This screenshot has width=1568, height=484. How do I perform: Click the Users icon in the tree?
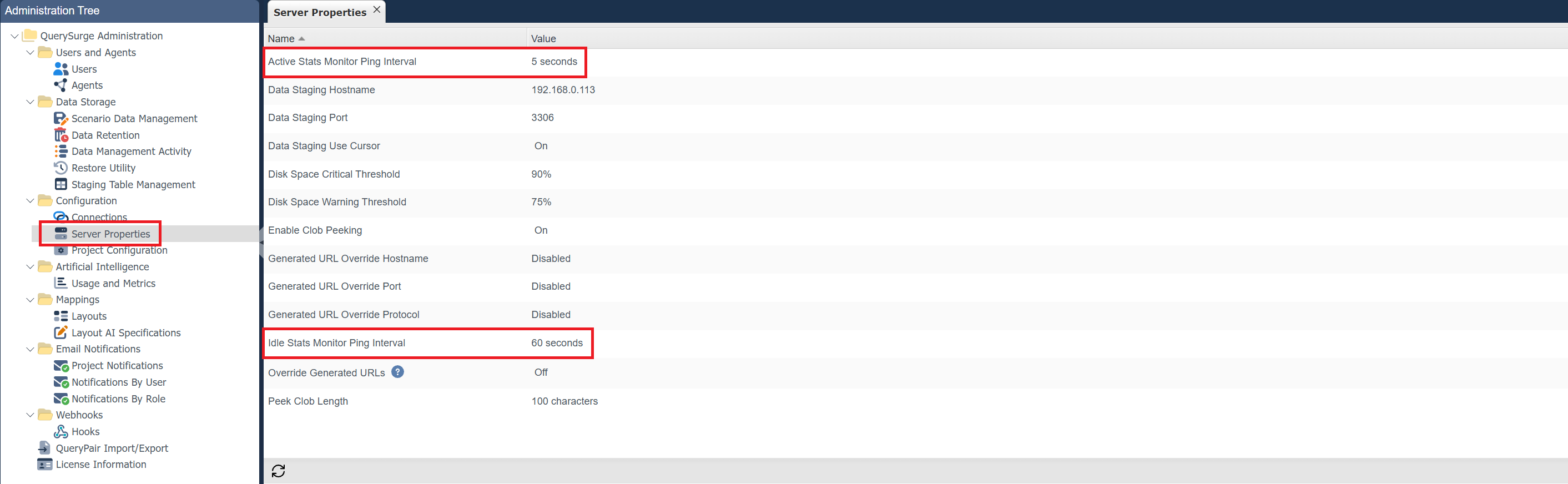point(61,69)
